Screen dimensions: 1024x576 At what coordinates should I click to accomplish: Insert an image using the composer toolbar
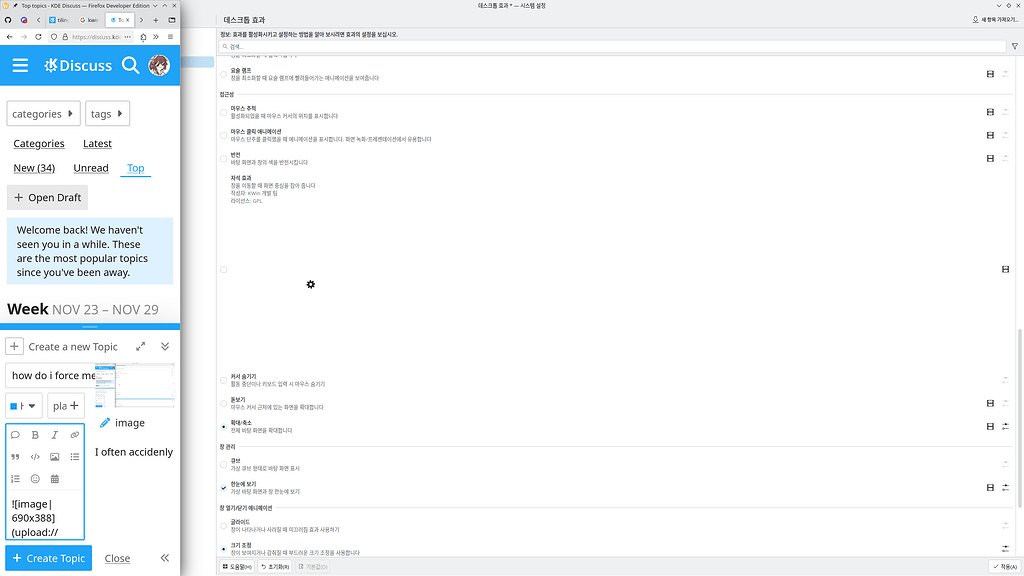(x=55, y=456)
